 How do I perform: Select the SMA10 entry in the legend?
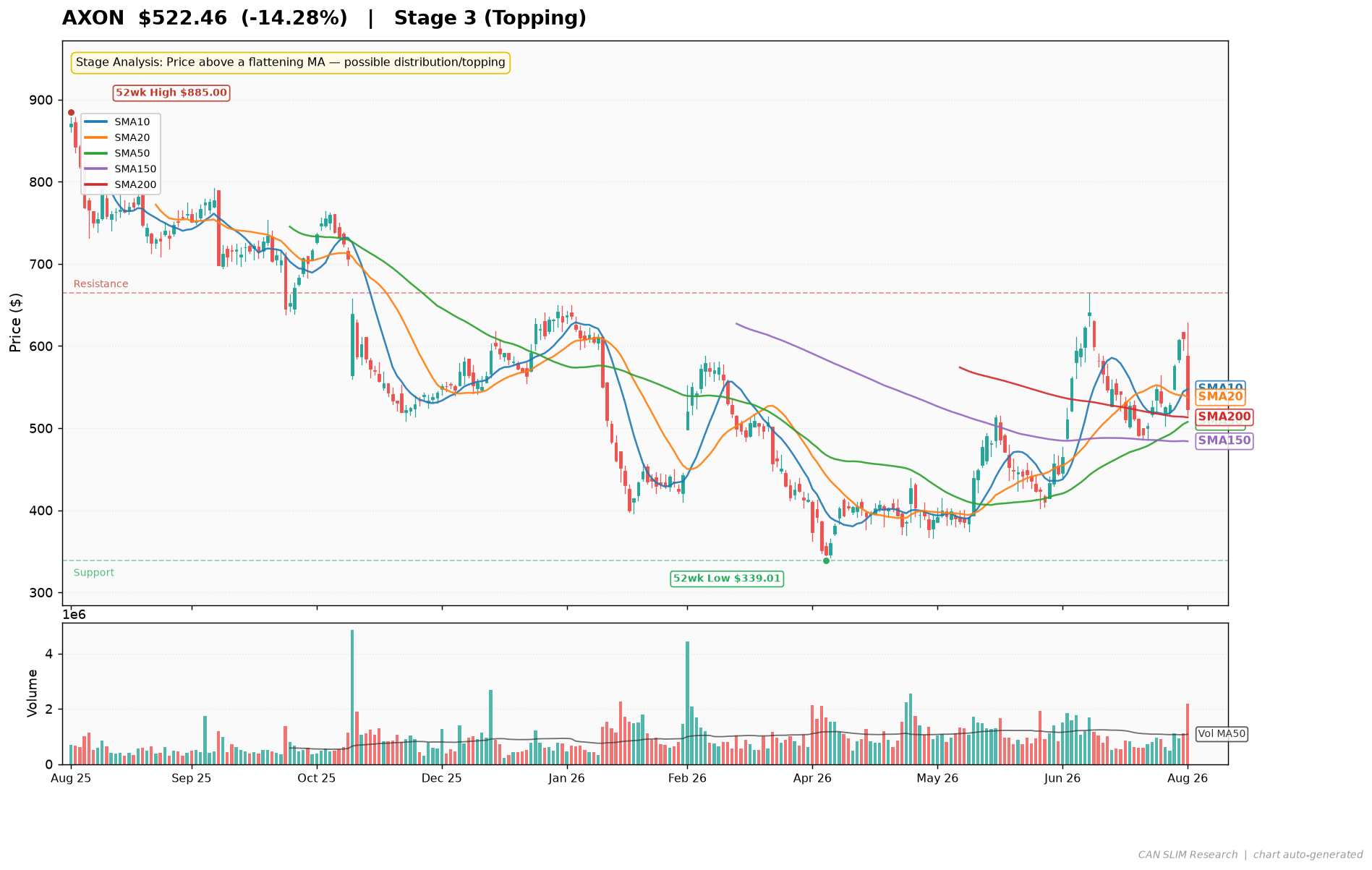(x=121, y=121)
